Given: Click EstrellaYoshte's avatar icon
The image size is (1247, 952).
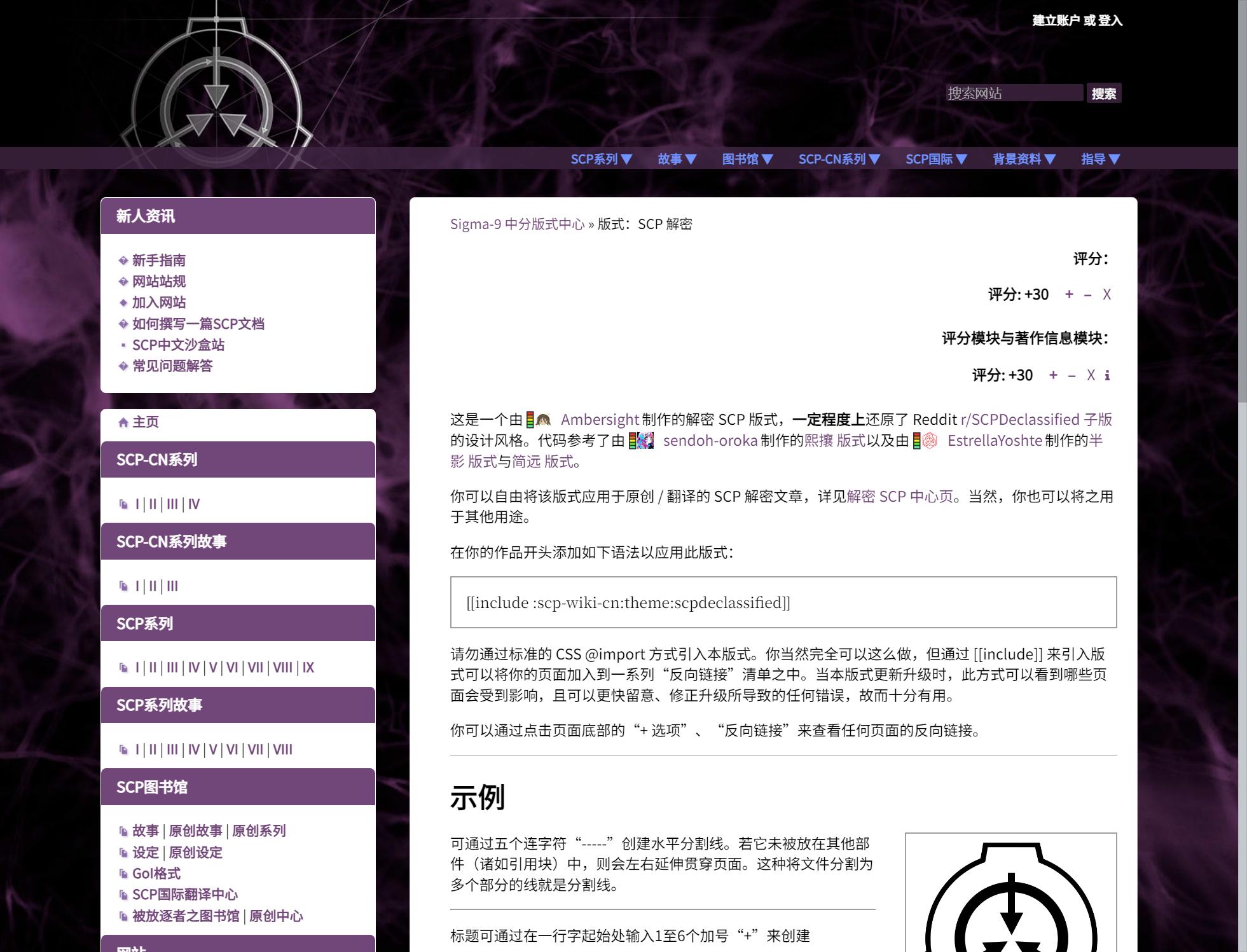Looking at the screenshot, I should pos(930,441).
